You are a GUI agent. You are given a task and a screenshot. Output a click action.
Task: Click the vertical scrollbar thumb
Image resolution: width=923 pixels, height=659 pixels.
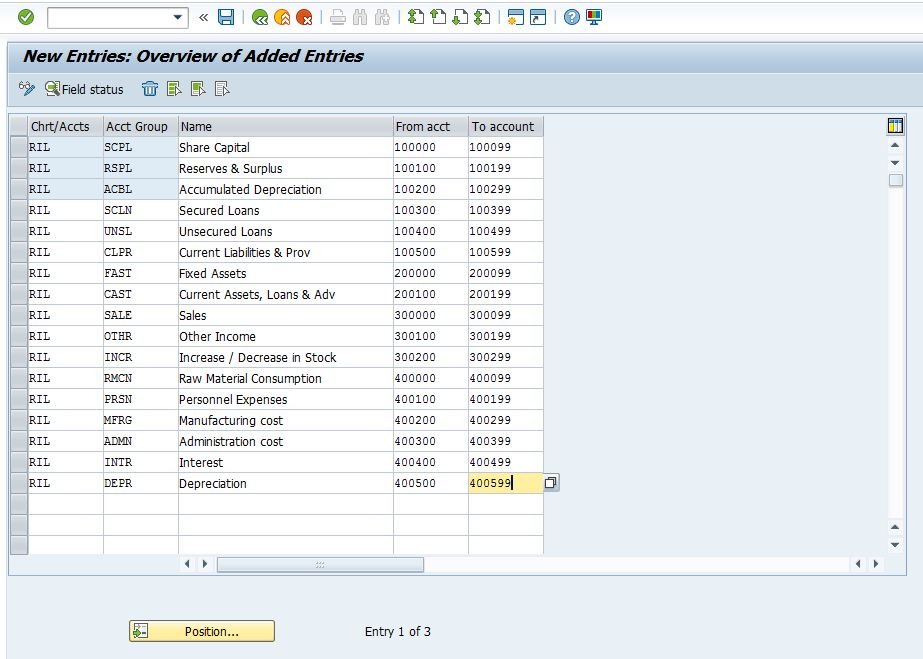895,180
